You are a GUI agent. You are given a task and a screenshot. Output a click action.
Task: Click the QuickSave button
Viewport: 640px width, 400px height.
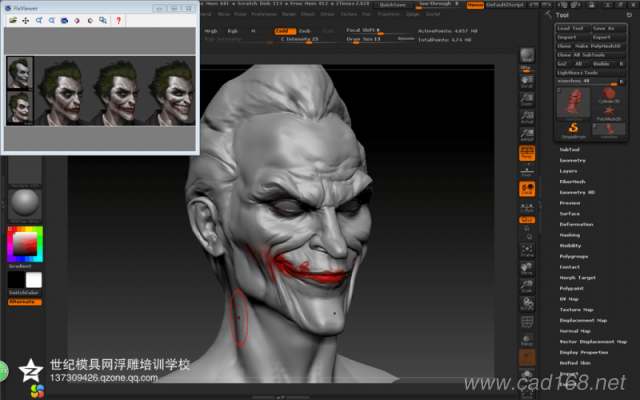392,5
